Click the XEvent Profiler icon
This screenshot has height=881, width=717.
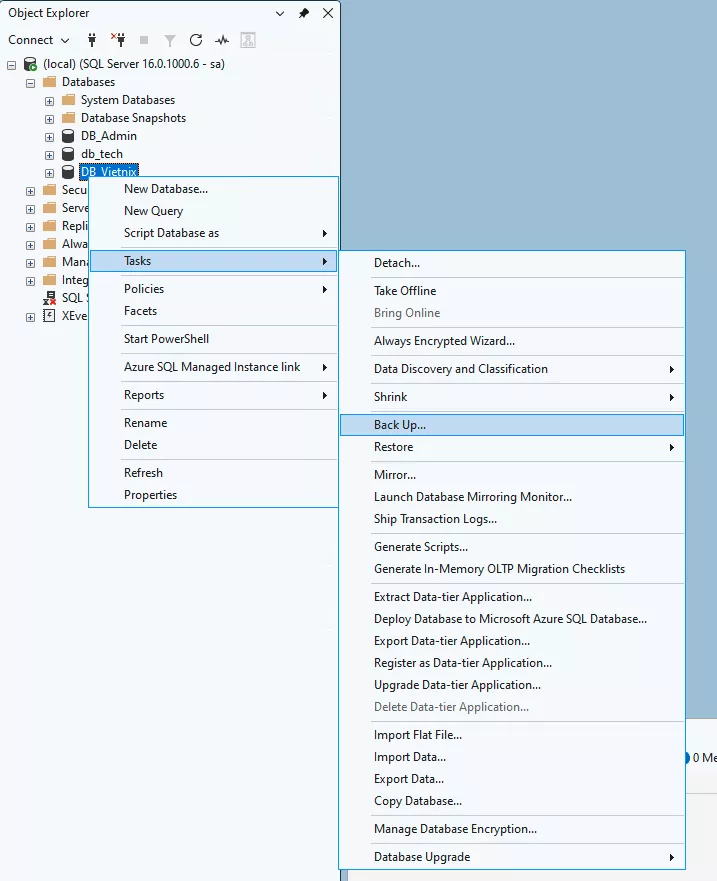point(49,316)
